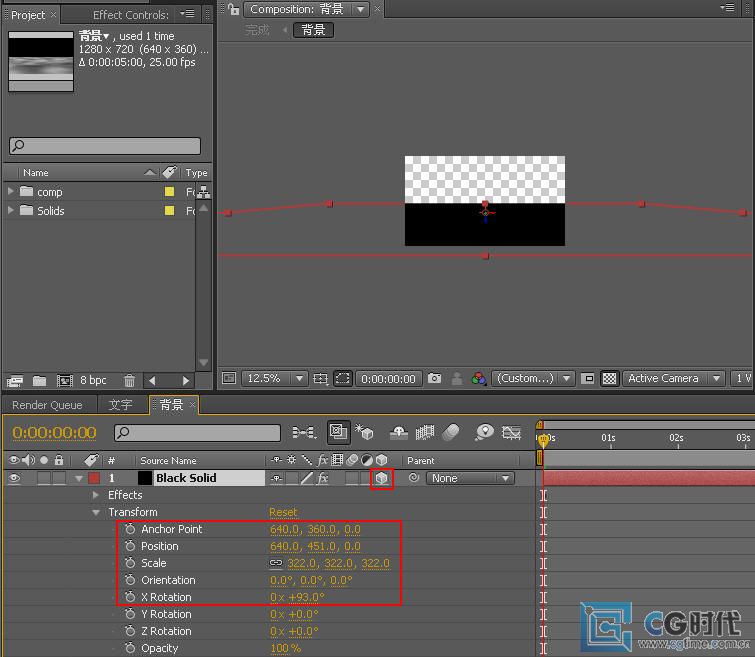The height and width of the screenshot is (657, 755).
Task: Click Position value 451.0
Action: click(321, 546)
